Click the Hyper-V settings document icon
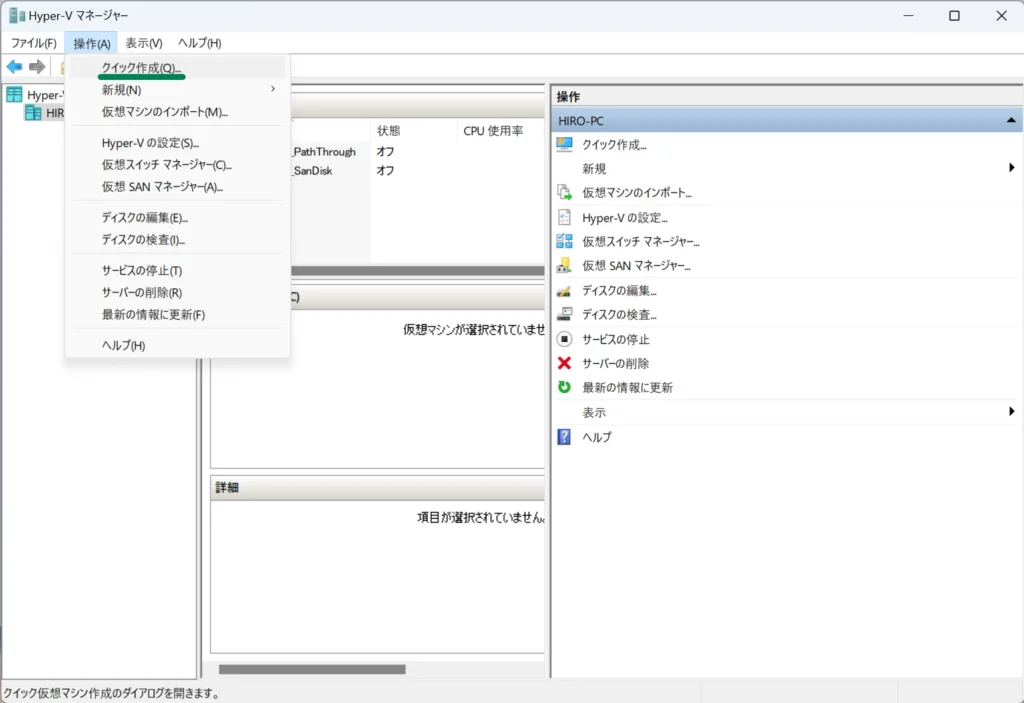Screen dimensions: 1024x703 pyautogui.click(x=564, y=217)
